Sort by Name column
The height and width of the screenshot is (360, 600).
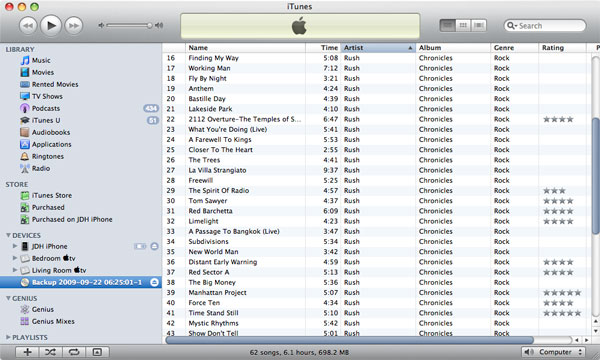(245, 48)
